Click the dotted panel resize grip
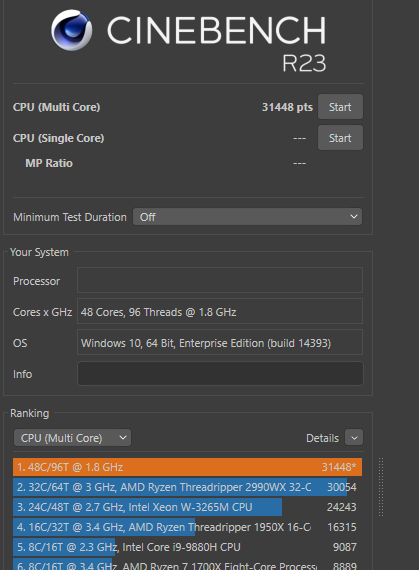 point(381,487)
